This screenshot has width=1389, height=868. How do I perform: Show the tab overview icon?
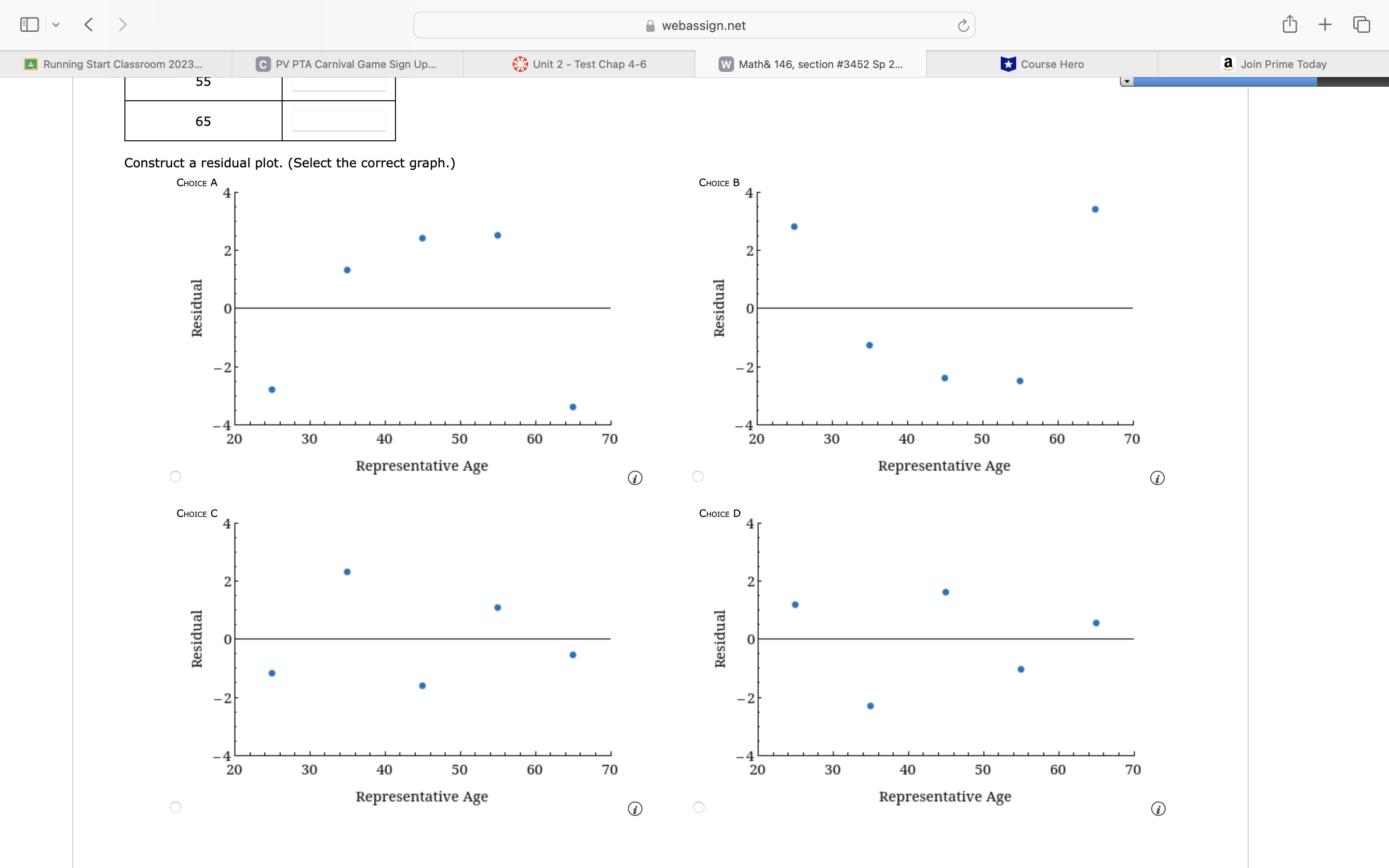tap(1361, 25)
